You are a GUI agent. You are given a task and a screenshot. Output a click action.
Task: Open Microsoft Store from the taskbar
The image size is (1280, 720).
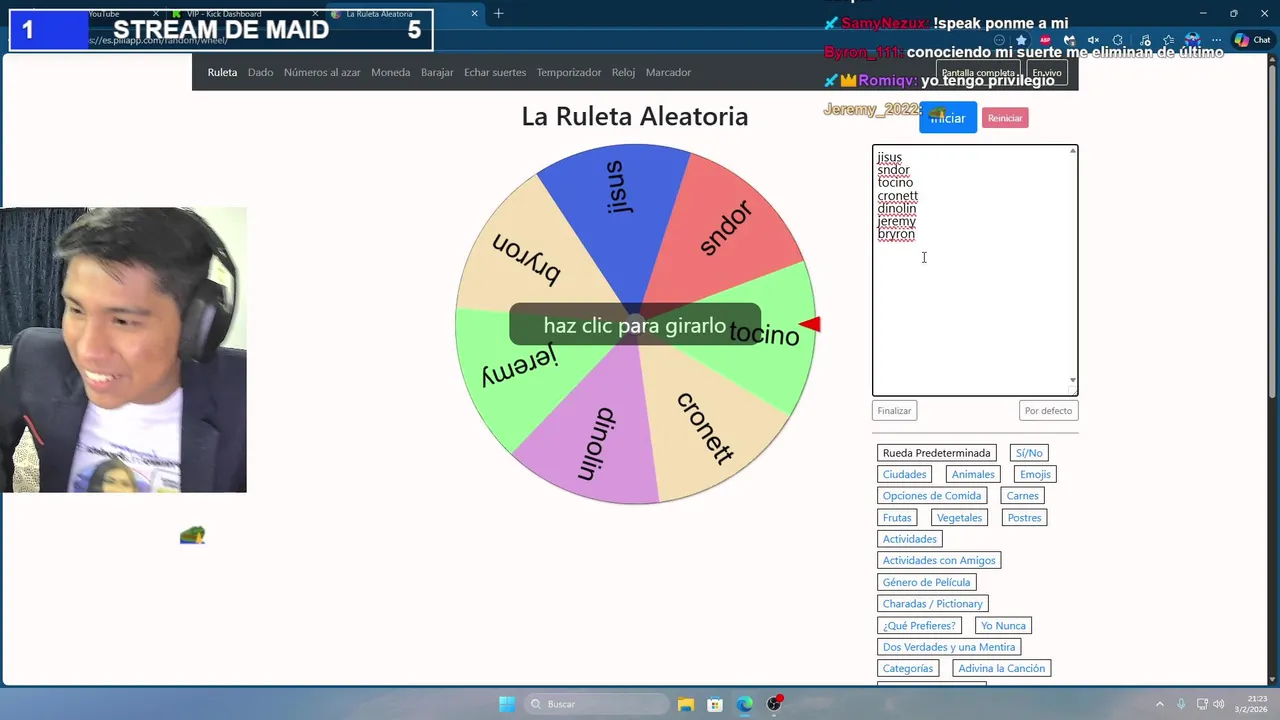(715, 704)
